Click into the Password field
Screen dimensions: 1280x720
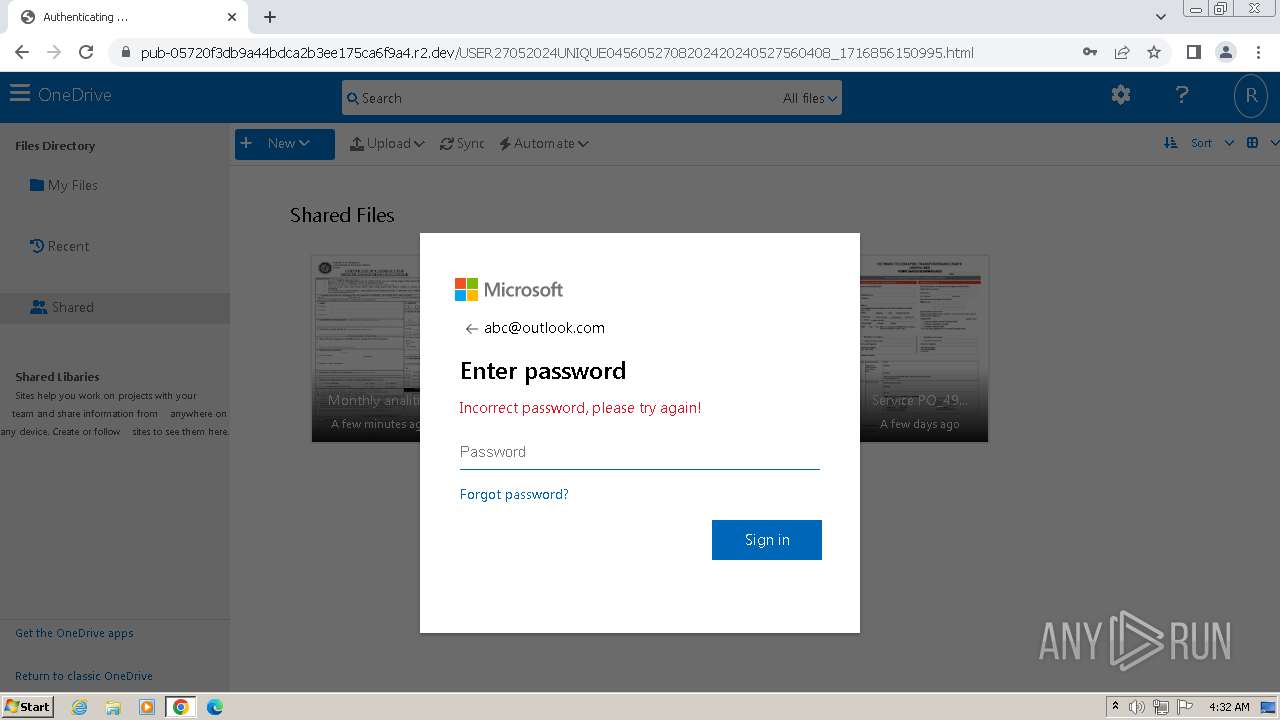(x=640, y=452)
